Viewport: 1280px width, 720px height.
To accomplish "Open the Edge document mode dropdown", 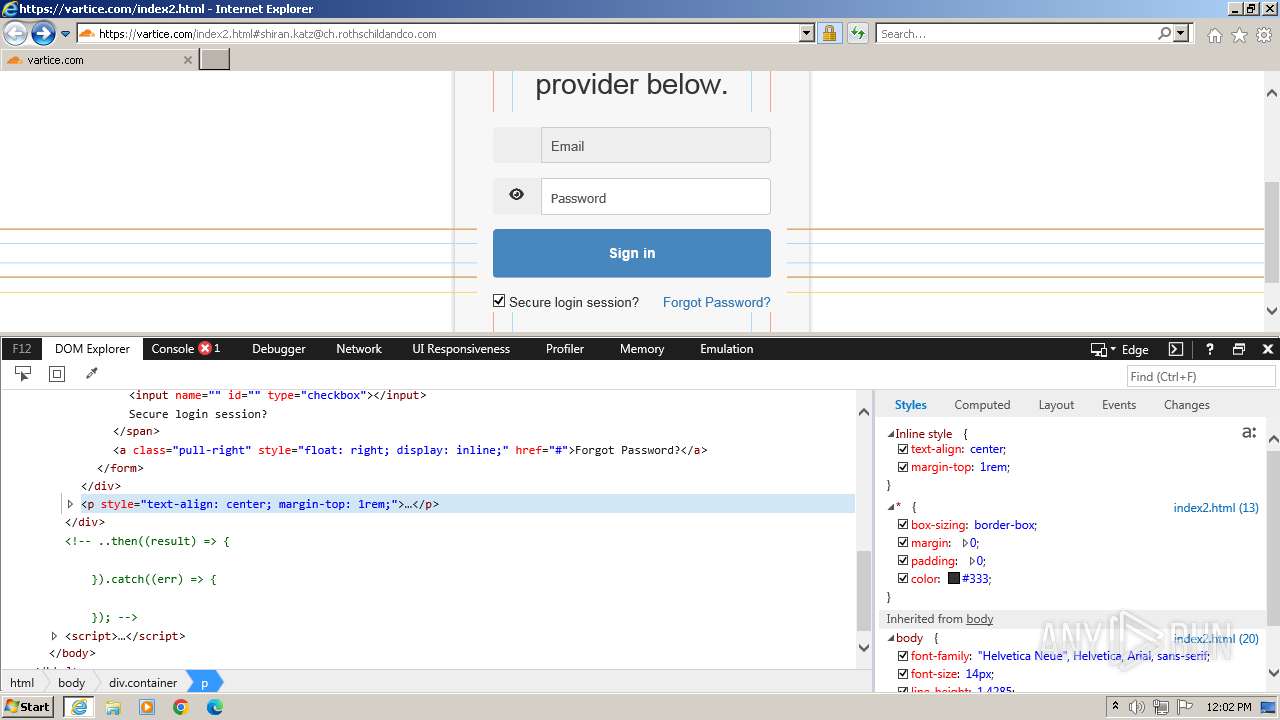I will coord(1134,349).
